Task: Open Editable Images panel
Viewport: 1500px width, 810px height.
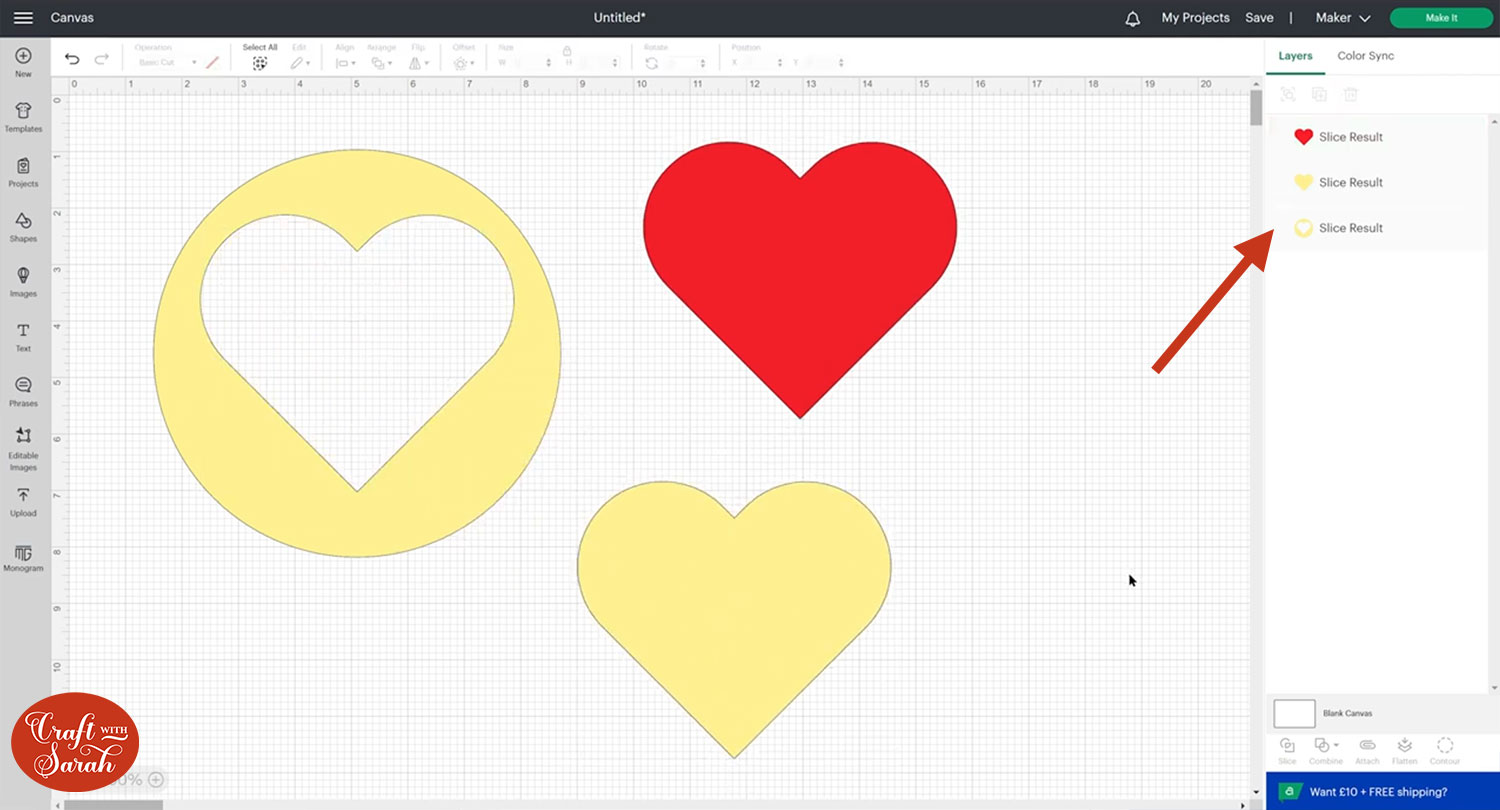Action: point(23,449)
